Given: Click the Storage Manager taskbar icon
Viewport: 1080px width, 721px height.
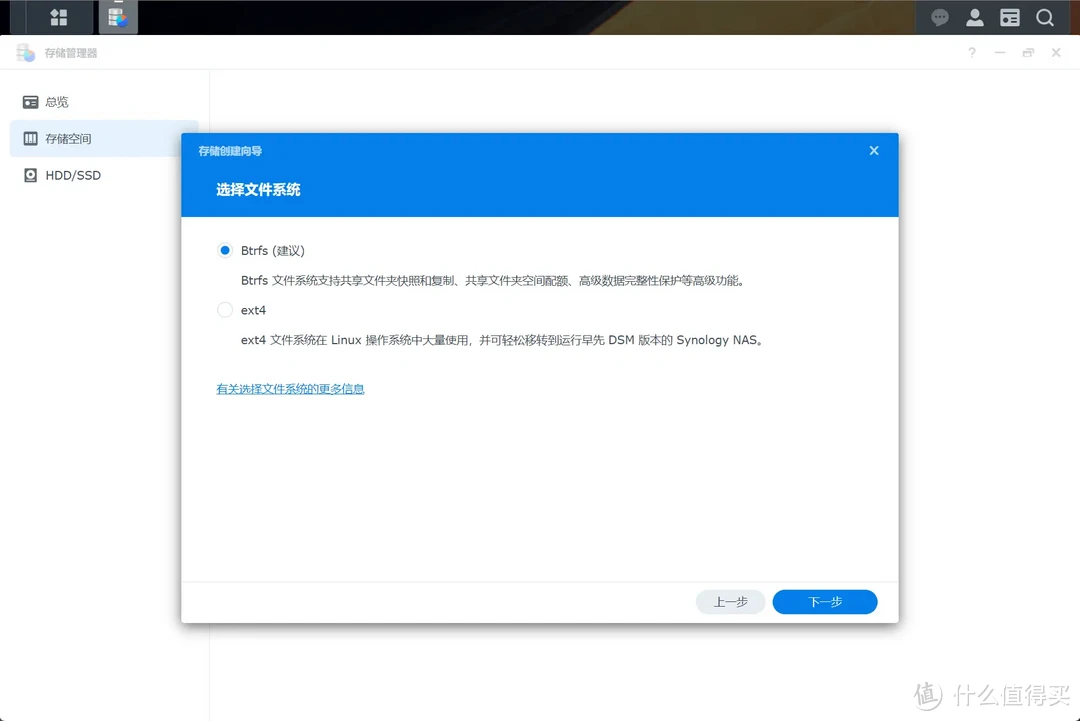Looking at the screenshot, I should 118,17.
